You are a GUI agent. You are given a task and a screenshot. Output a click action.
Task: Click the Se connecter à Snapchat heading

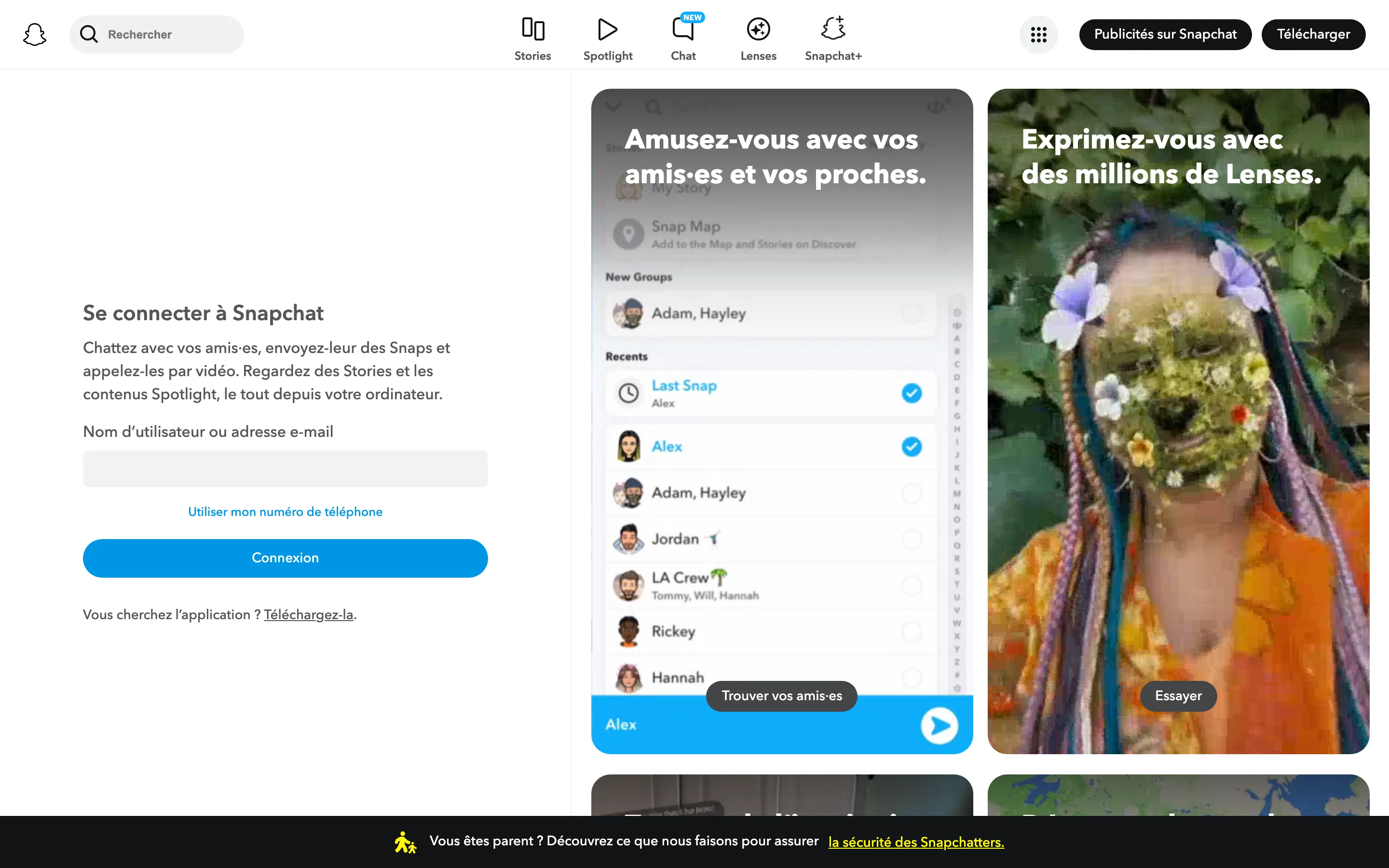203,313
